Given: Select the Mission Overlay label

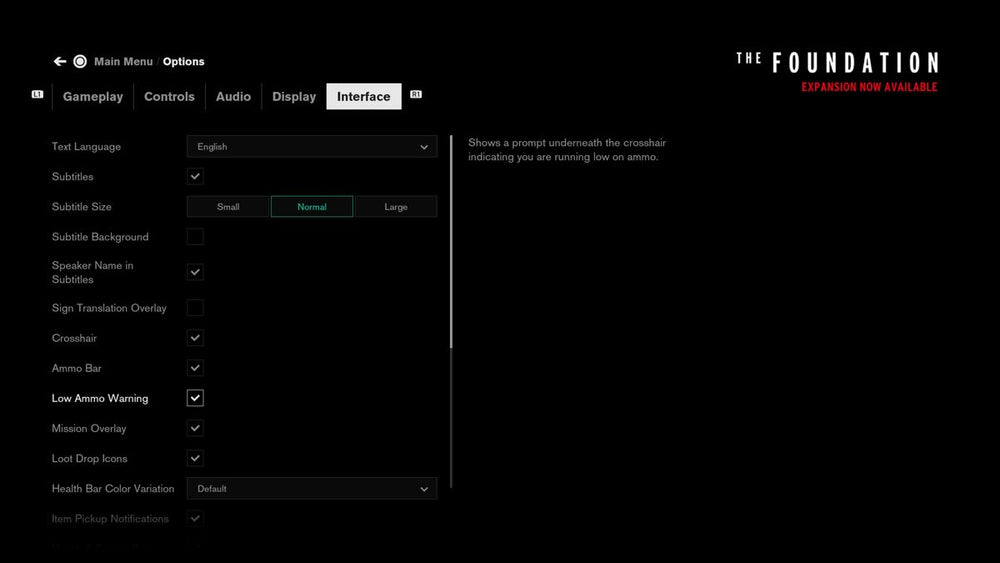Looking at the screenshot, I should 89,428.
